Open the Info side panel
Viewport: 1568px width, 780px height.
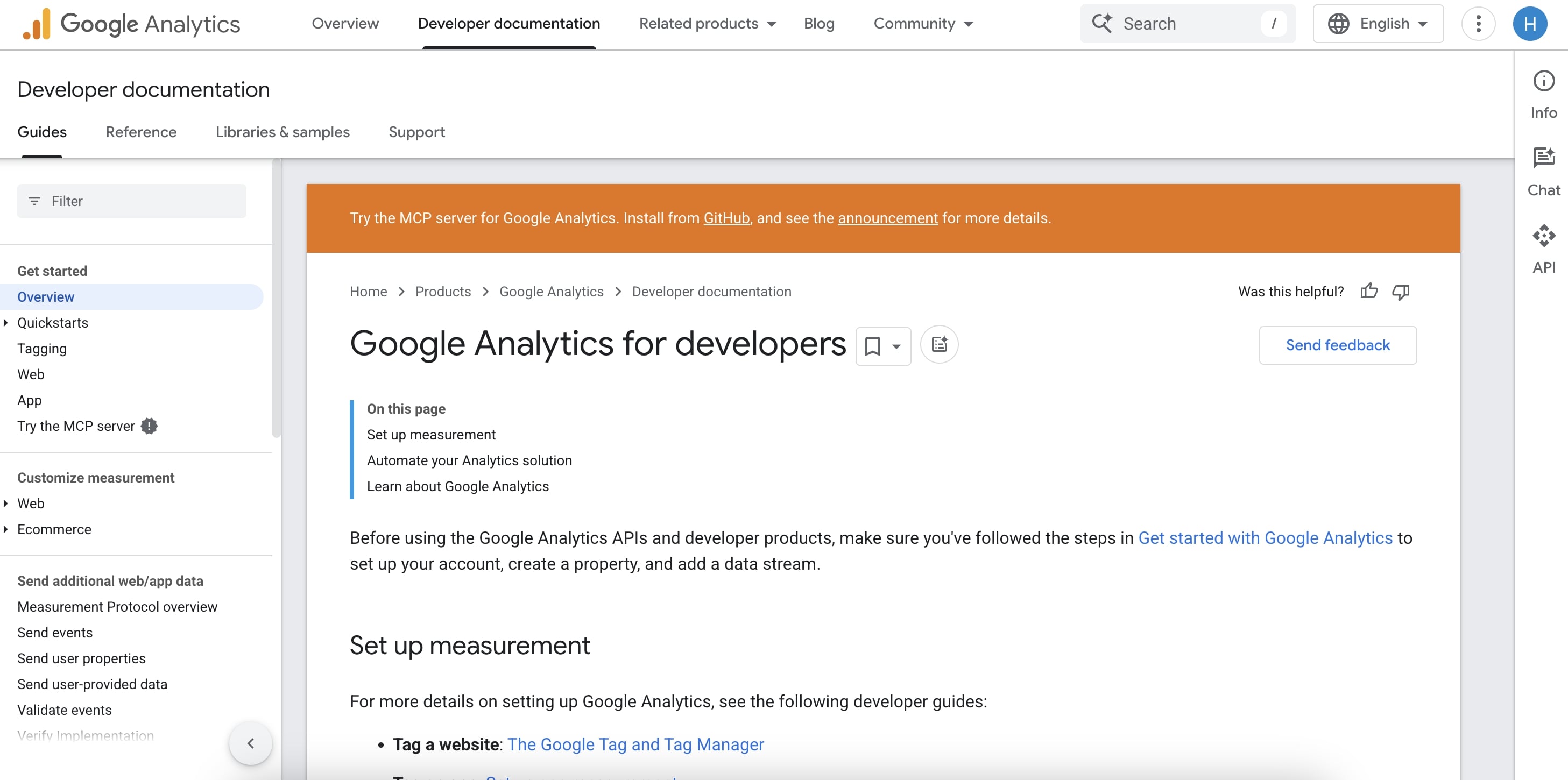click(1543, 95)
